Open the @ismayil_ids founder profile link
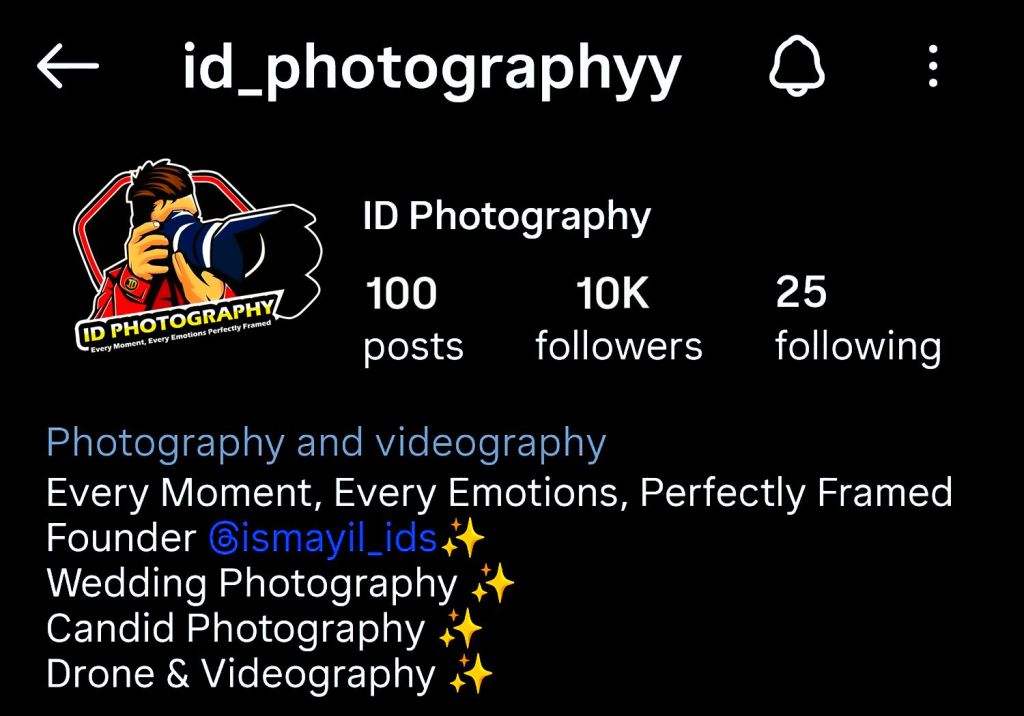1024x716 pixels. pyautogui.click(x=323, y=540)
